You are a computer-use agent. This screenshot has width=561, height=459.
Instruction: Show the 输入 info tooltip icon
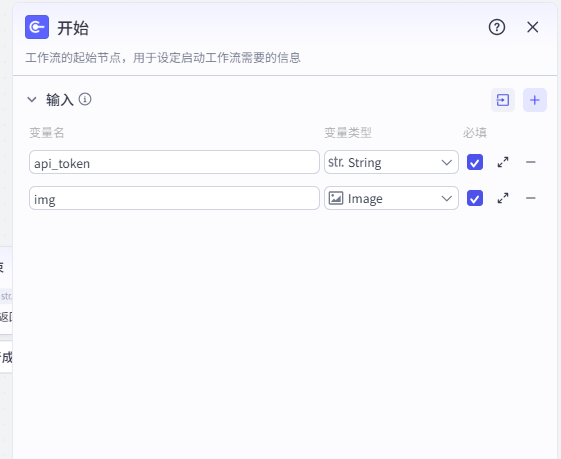point(85,99)
